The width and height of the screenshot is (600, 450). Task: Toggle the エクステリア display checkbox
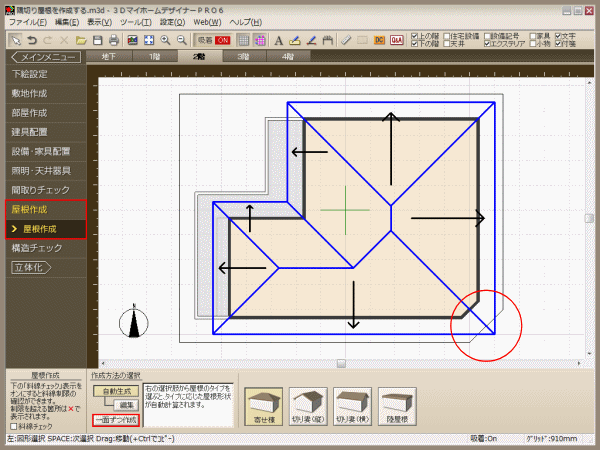[485, 44]
